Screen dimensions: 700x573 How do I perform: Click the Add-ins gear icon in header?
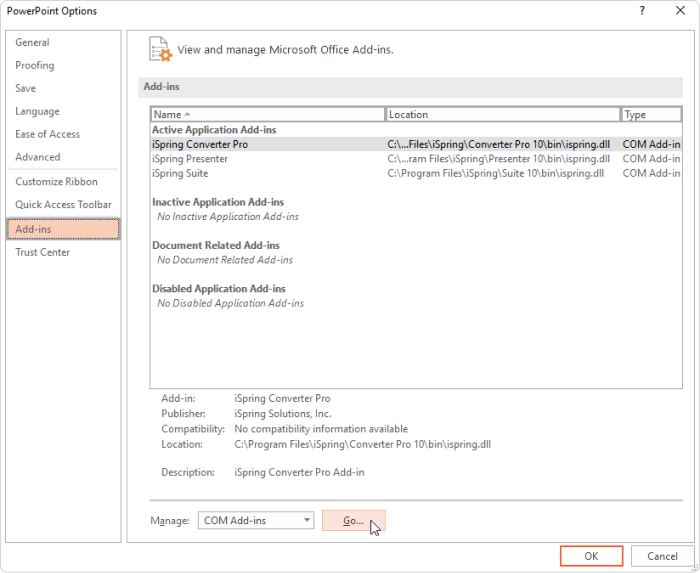coord(160,49)
